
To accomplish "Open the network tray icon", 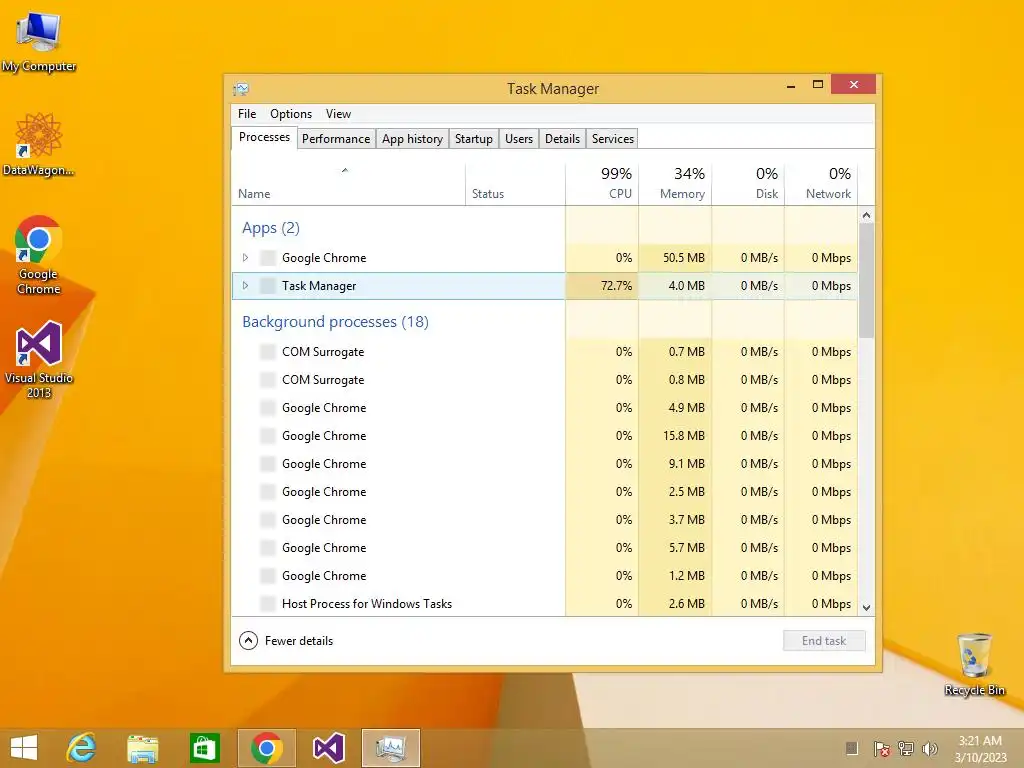I will coord(905,748).
